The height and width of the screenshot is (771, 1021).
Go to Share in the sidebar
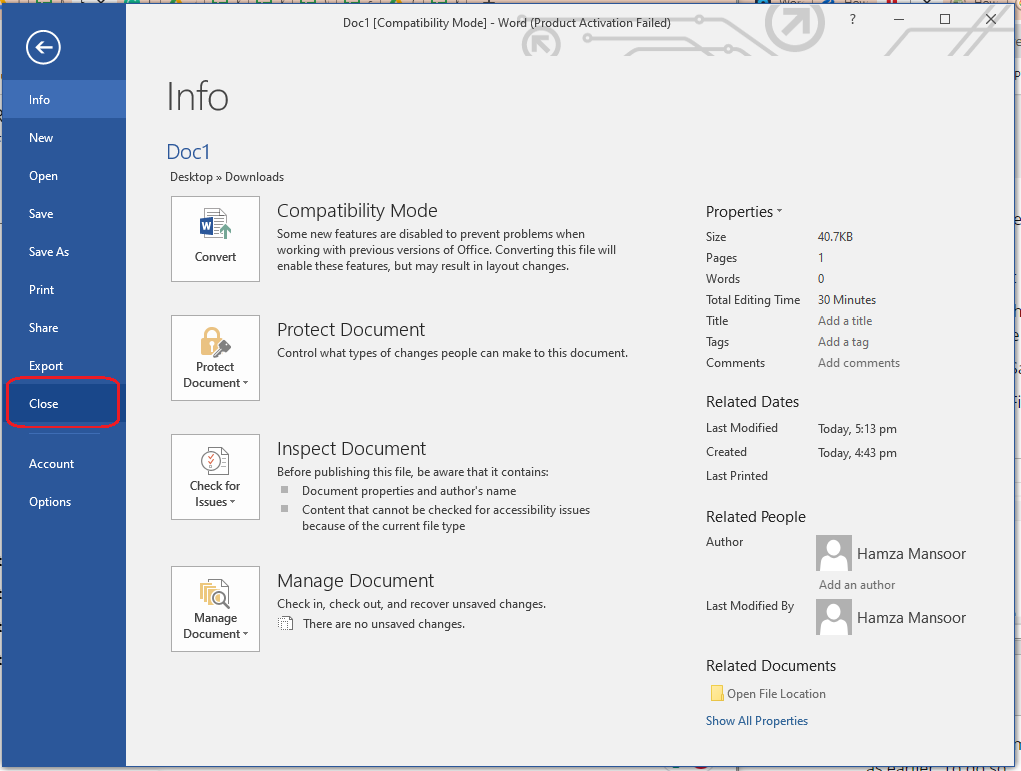[63, 328]
